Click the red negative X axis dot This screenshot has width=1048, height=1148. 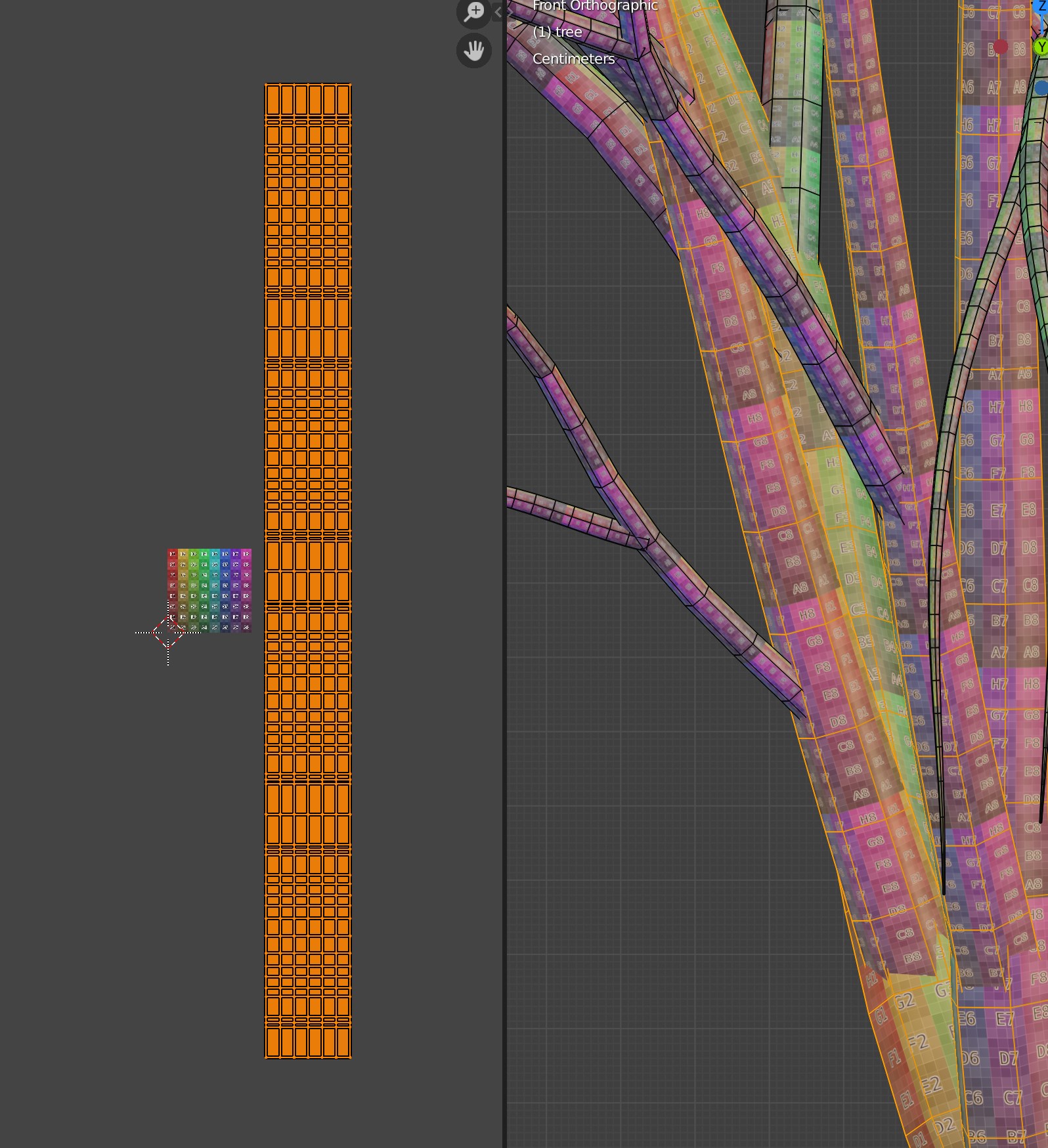[1000, 47]
